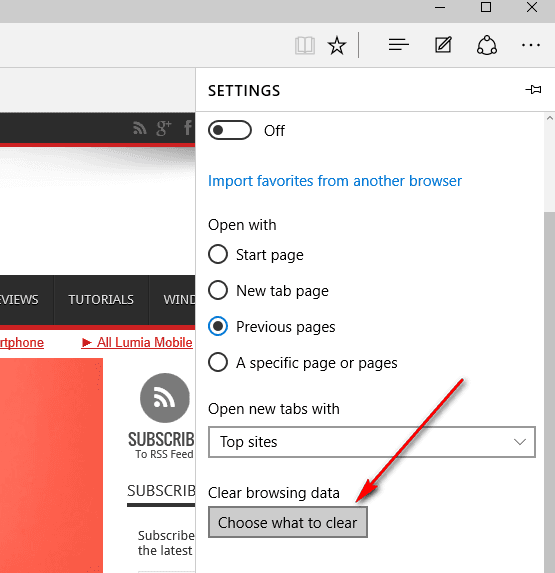
Task: Open the Hub three-lines icon
Action: 399,45
